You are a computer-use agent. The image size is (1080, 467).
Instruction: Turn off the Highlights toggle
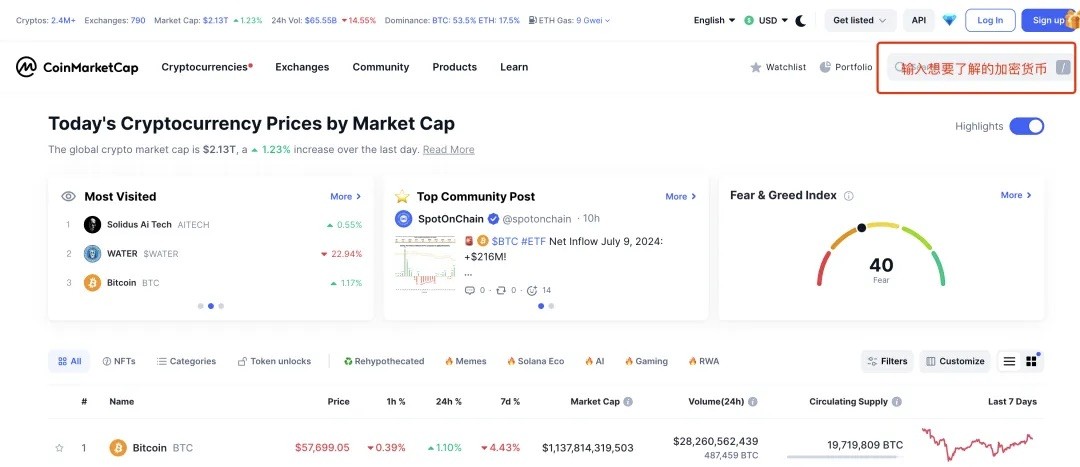[1026, 126]
